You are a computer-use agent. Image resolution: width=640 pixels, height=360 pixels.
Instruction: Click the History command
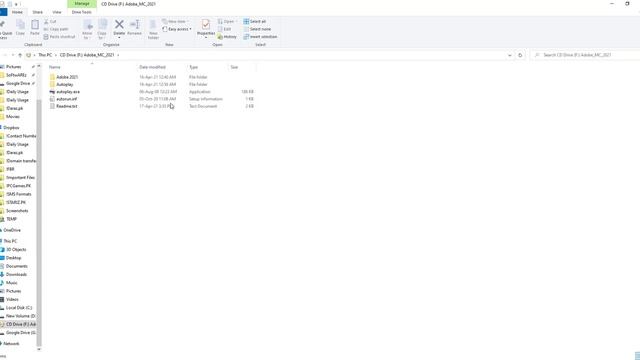[227, 37]
